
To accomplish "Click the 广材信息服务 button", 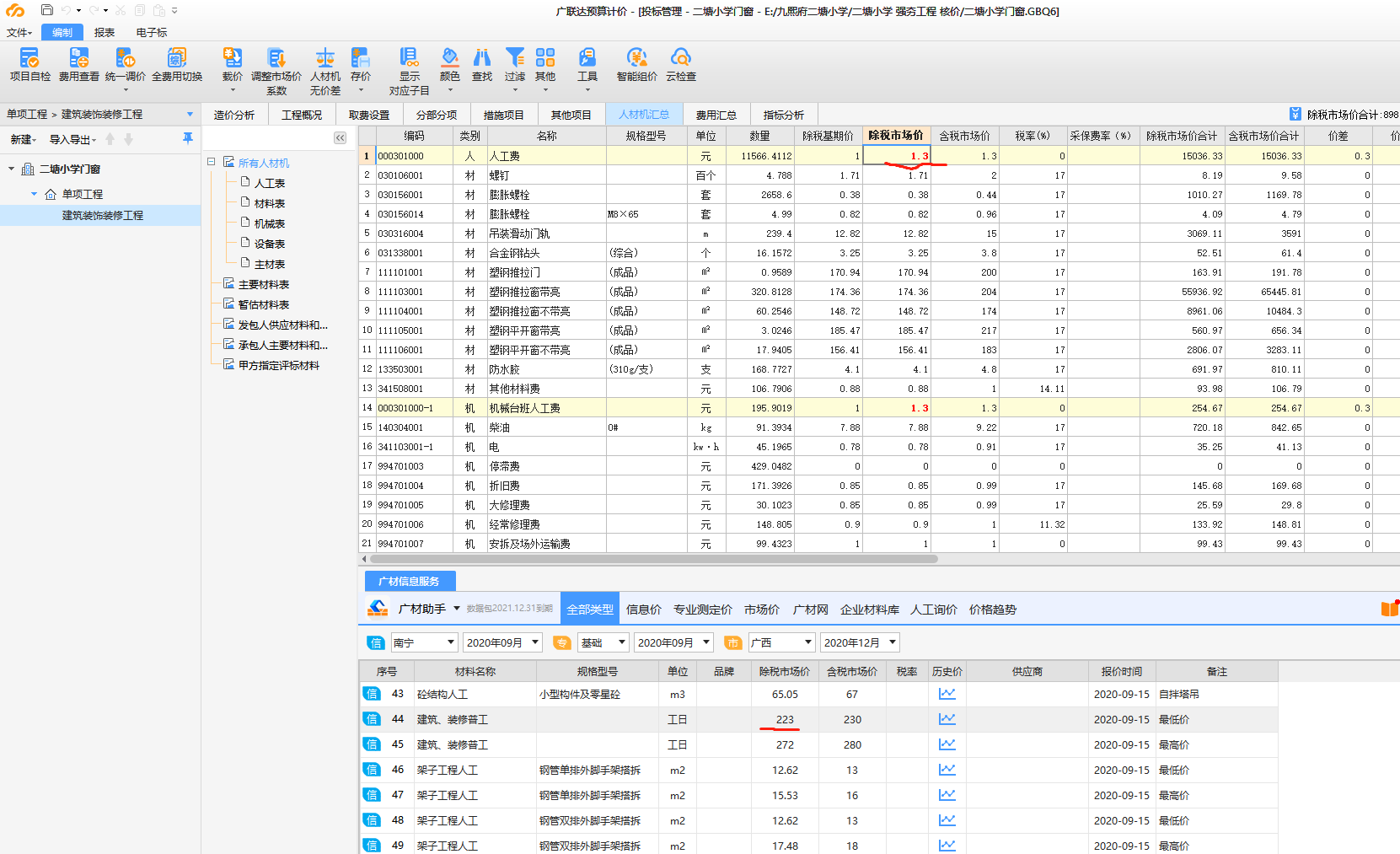I will coord(410,581).
